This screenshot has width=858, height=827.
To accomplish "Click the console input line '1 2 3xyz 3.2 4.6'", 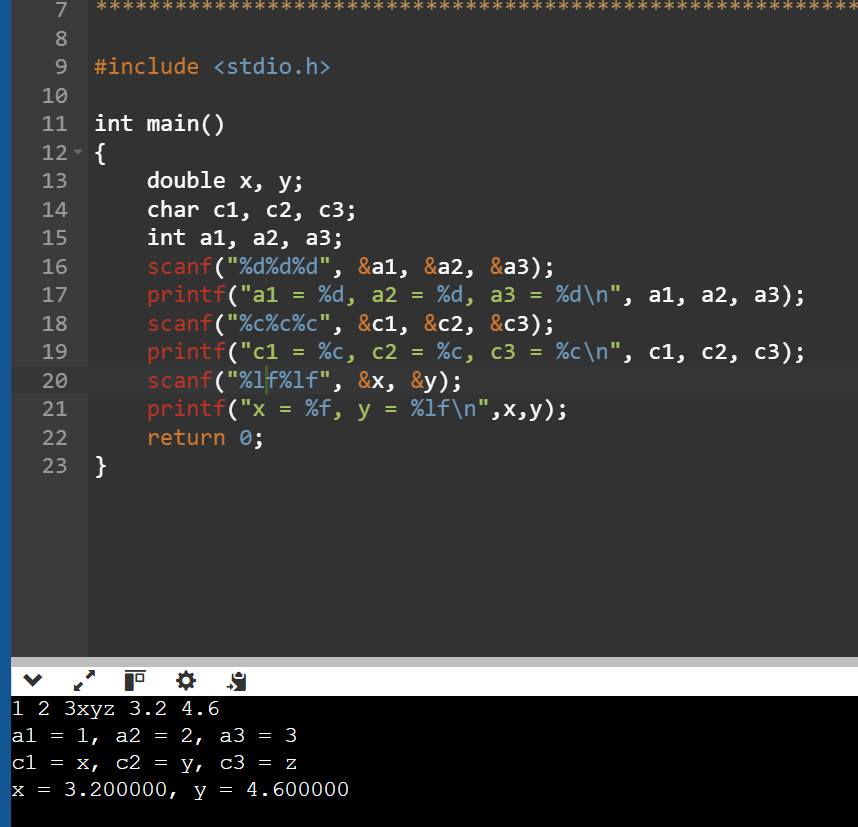I will click(x=115, y=709).
